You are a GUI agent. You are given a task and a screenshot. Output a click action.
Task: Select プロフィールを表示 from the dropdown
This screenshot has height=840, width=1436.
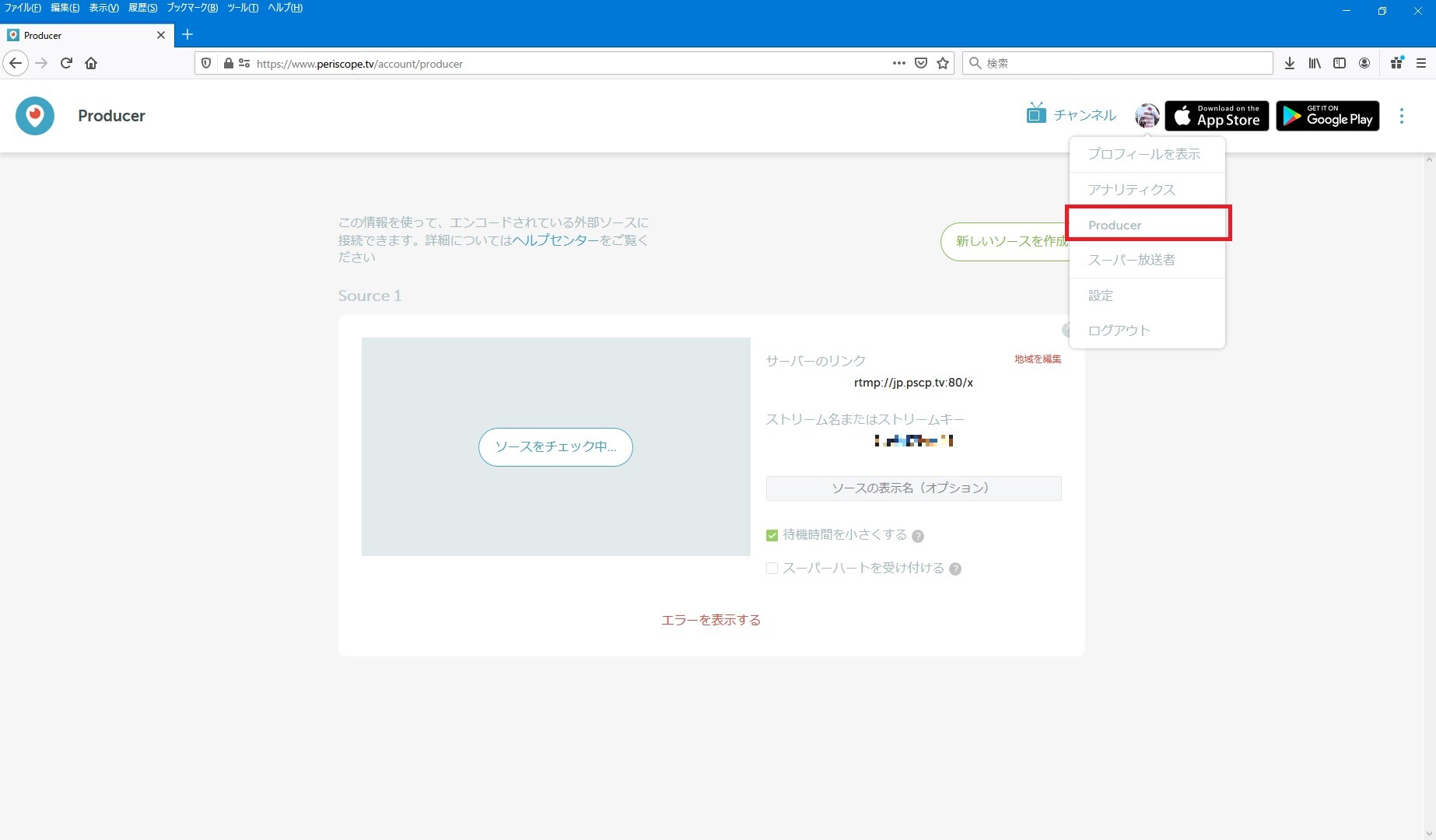coord(1147,154)
